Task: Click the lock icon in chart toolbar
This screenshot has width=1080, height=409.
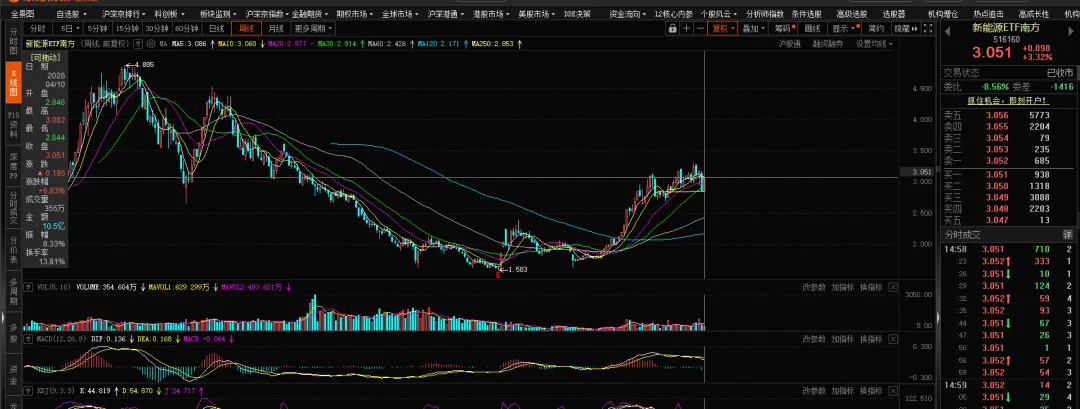Action: 673,28
